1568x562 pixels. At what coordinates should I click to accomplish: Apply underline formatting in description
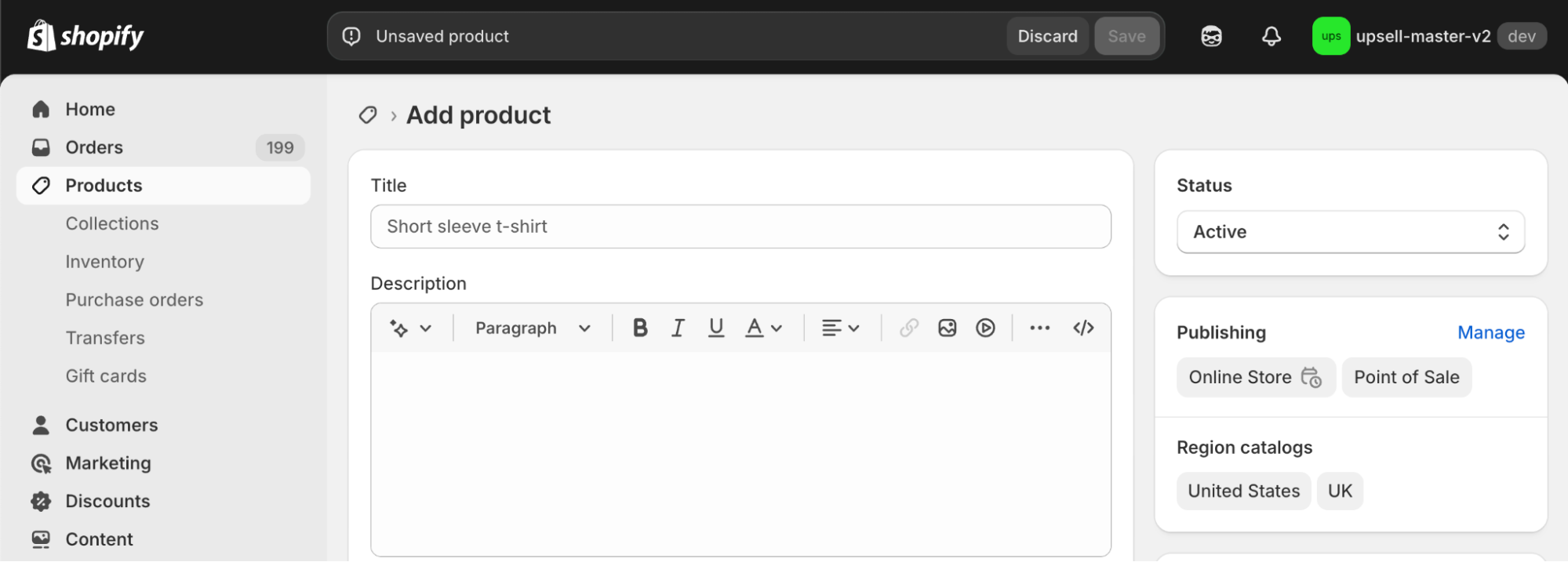715,328
